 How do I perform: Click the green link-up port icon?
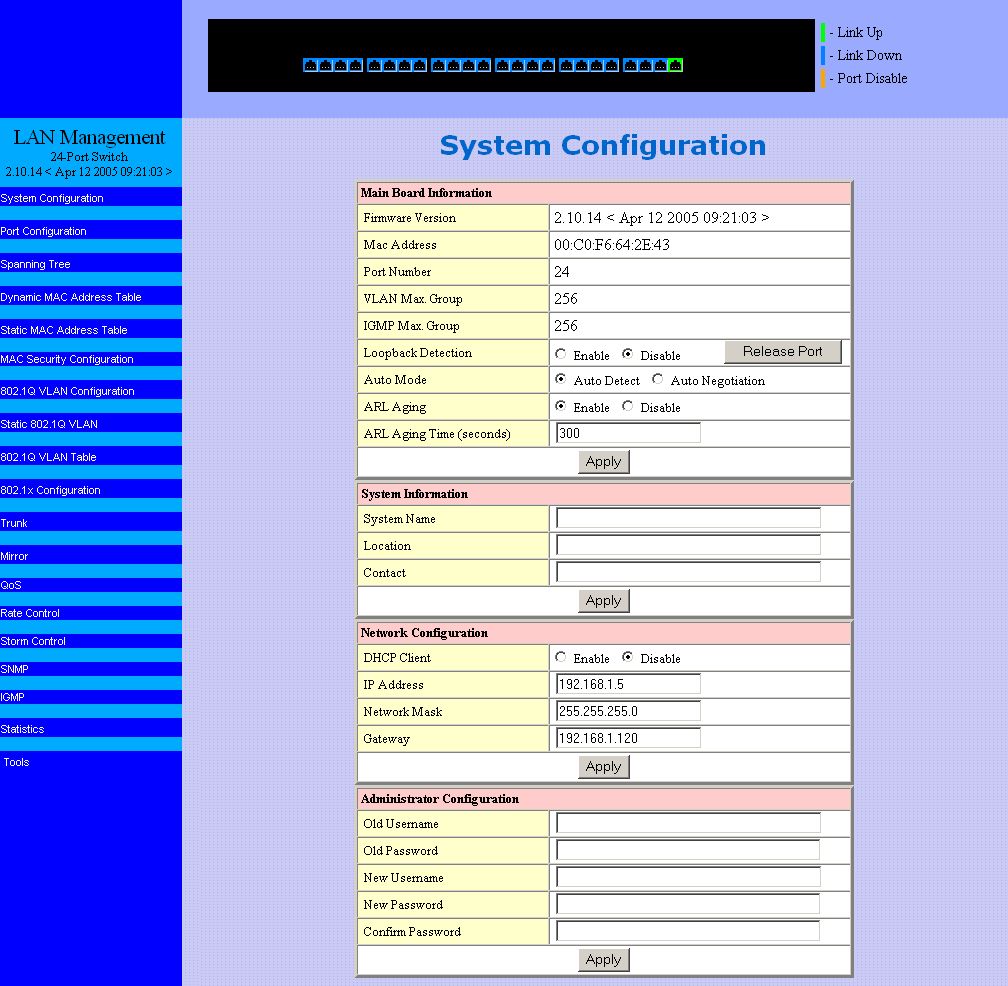(x=675, y=65)
